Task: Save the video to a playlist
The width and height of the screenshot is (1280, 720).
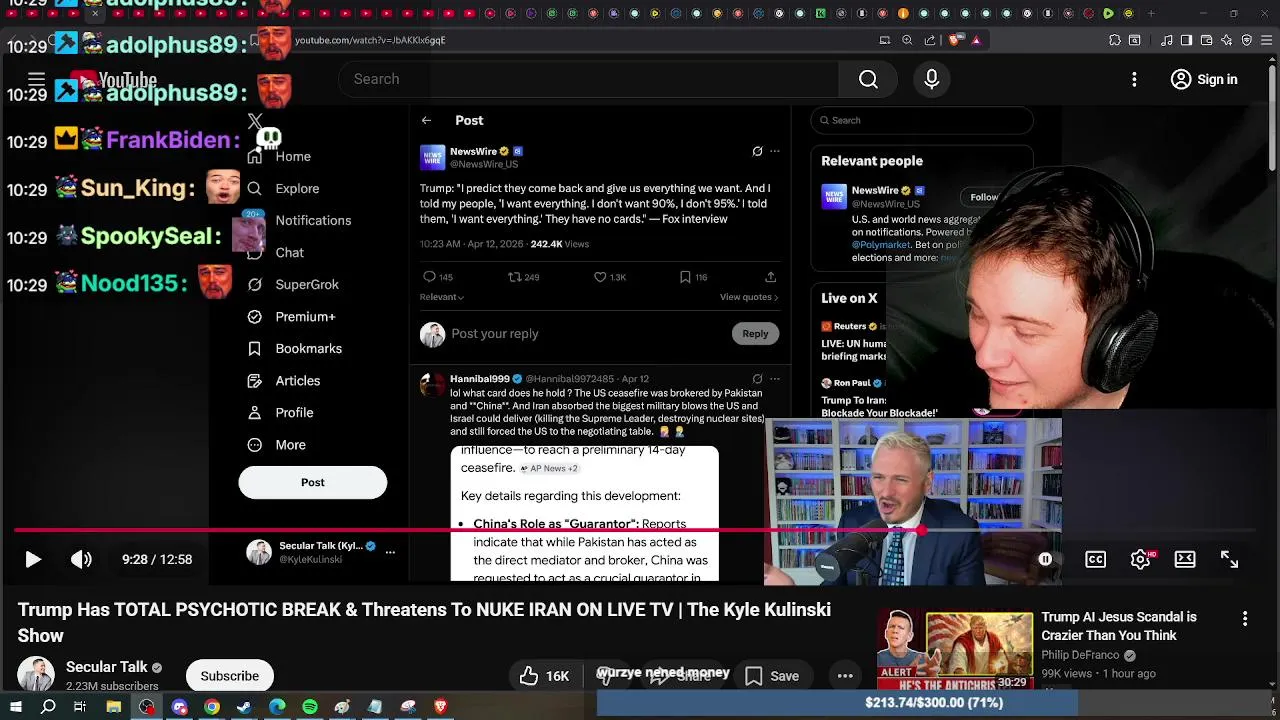Action: tap(771, 676)
